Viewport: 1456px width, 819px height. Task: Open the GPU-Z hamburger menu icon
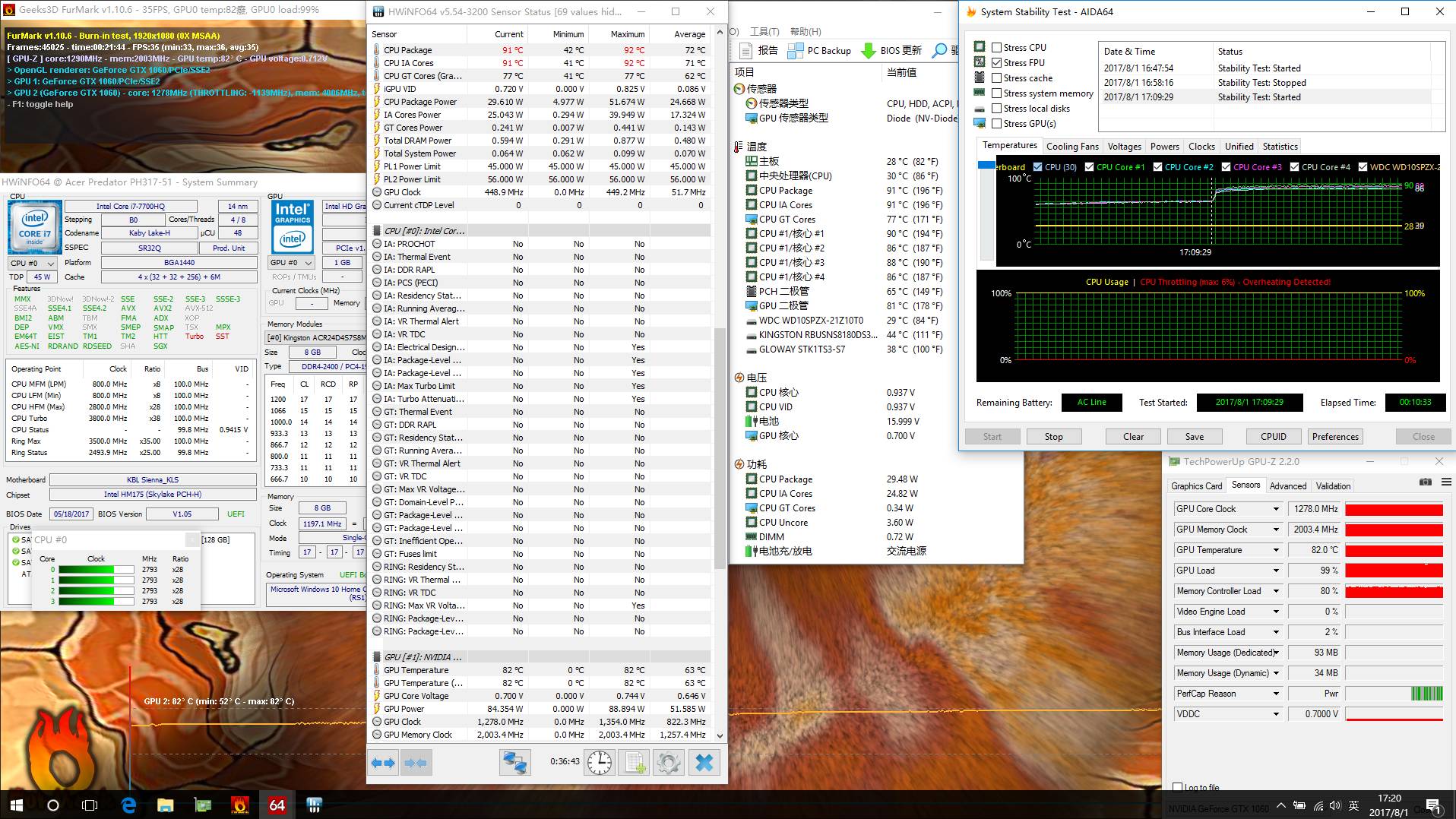[1446, 482]
